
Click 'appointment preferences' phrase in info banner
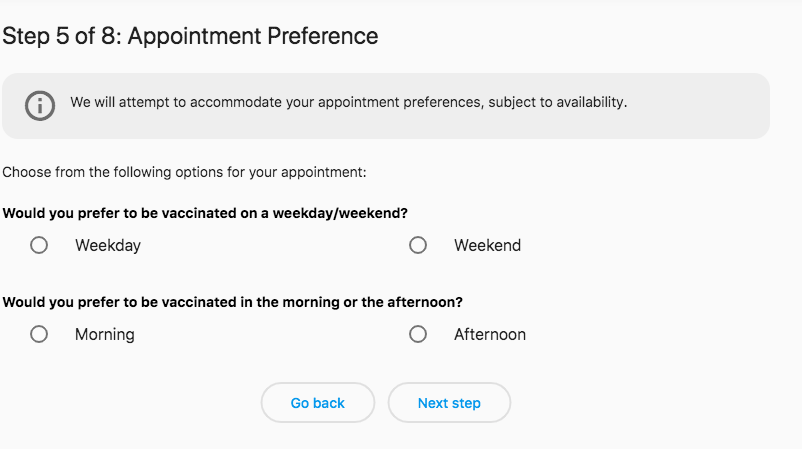coord(400,102)
